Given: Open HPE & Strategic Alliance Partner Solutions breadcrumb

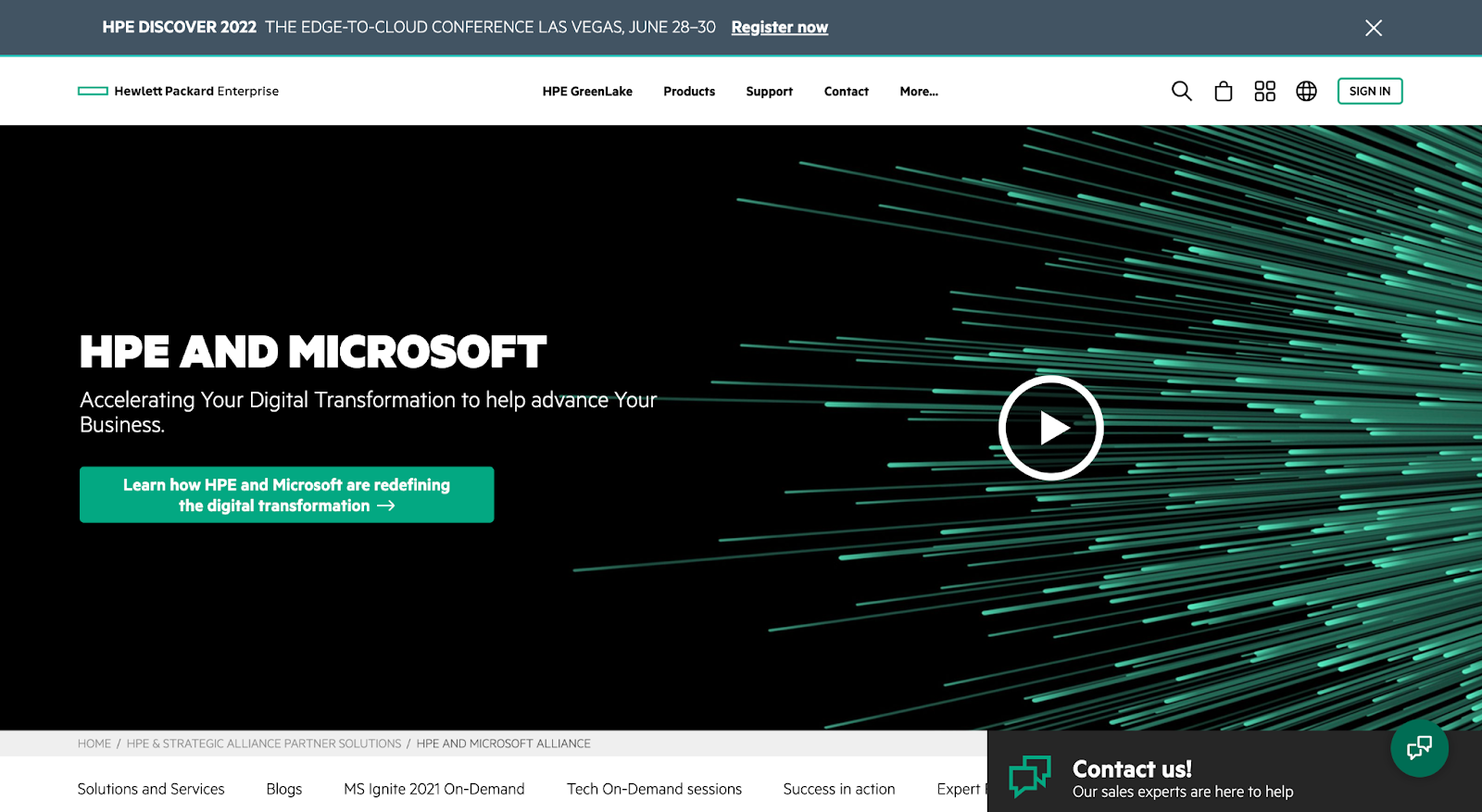Looking at the screenshot, I should click(x=264, y=743).
